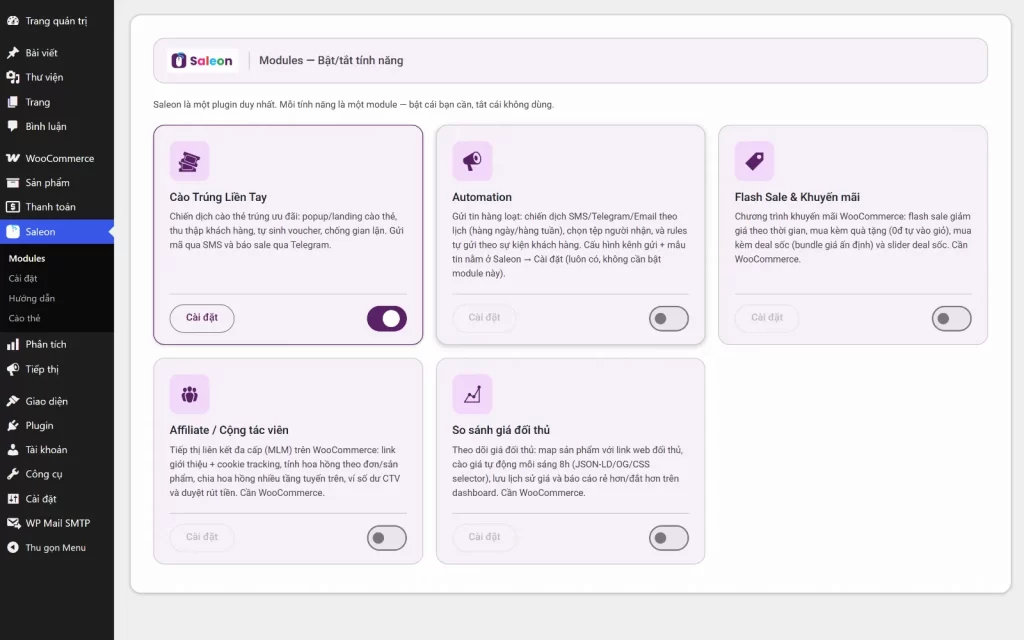Click Cài đặt button in Affiliate card
Screen dimensions: 1024x640
(202, 537)
